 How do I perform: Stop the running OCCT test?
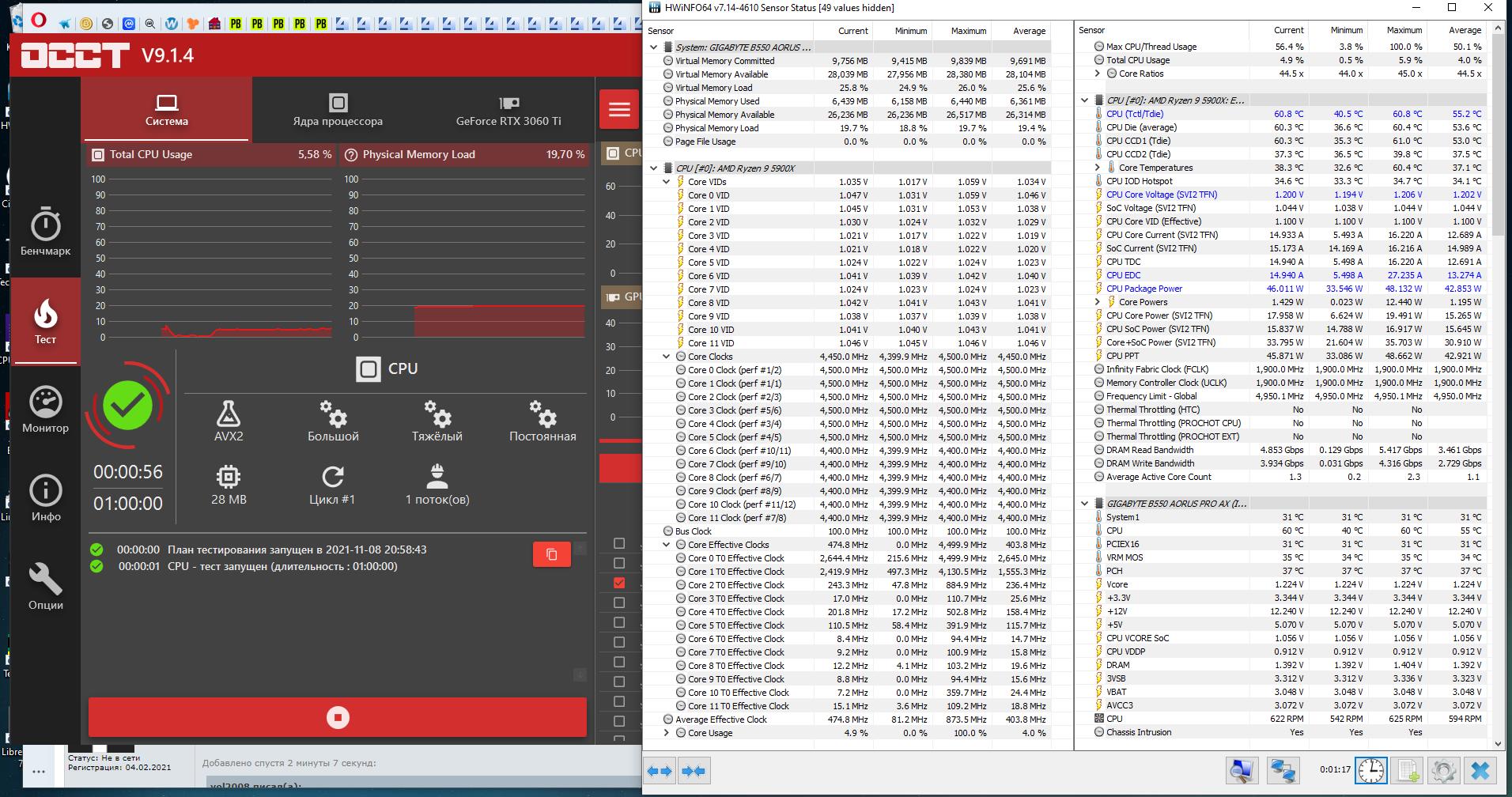tap(338, 717)
